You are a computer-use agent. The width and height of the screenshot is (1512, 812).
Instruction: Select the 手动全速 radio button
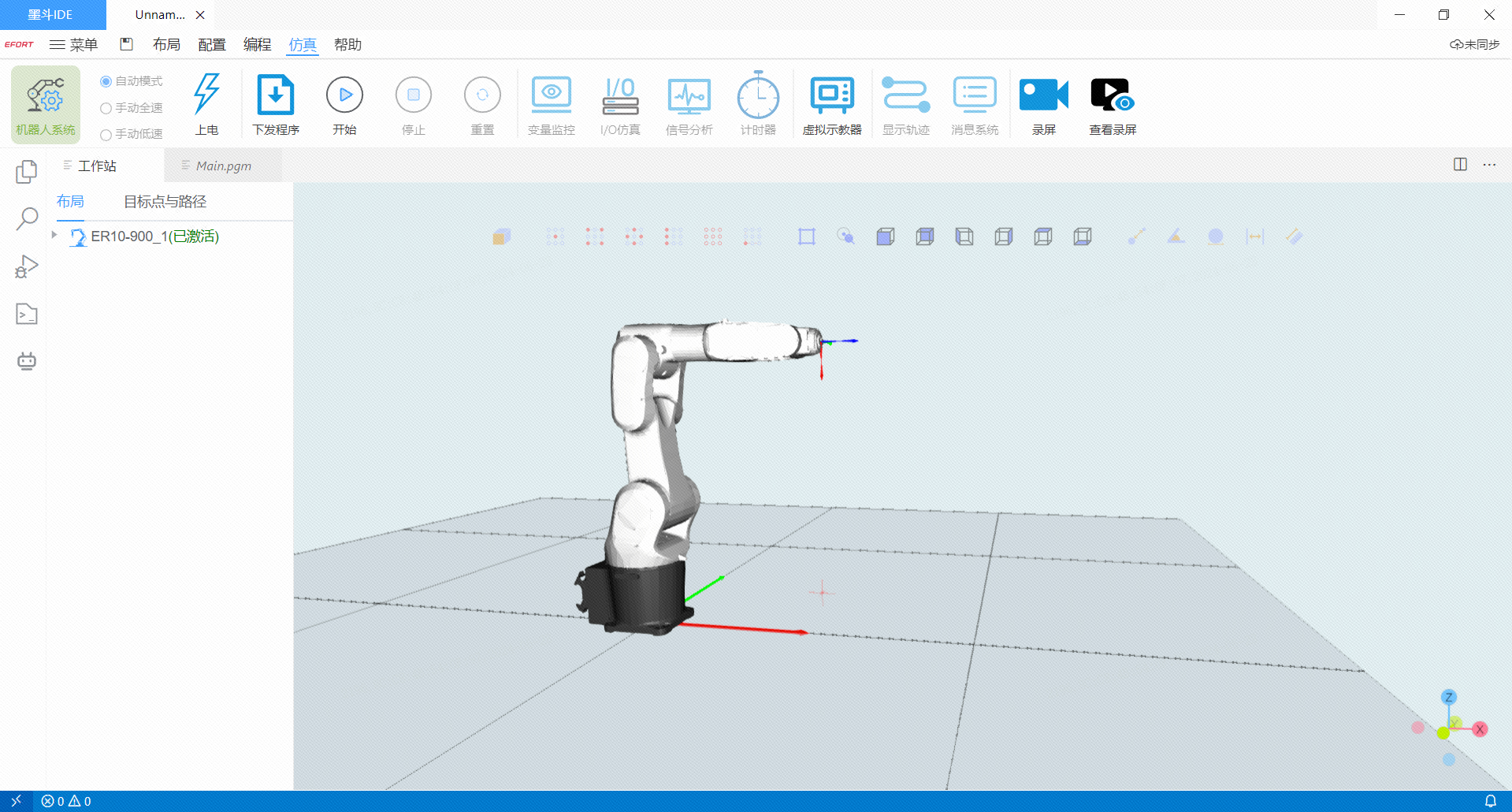[106, 109]
